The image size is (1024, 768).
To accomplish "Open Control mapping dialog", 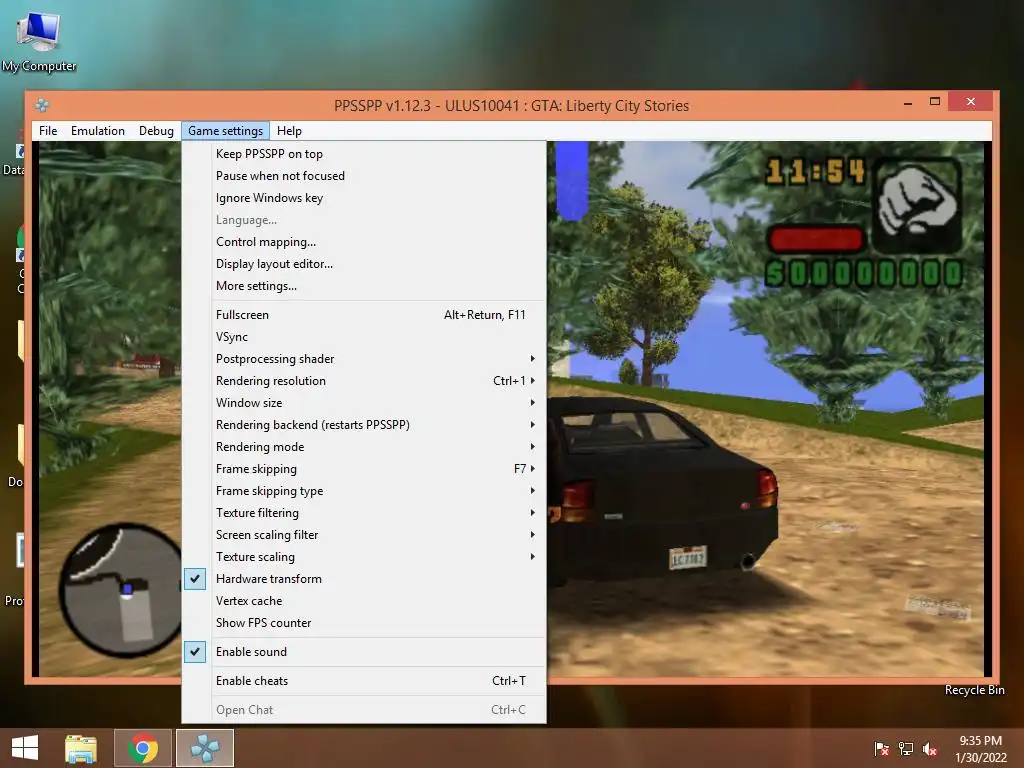I will [x=364, y=242].
